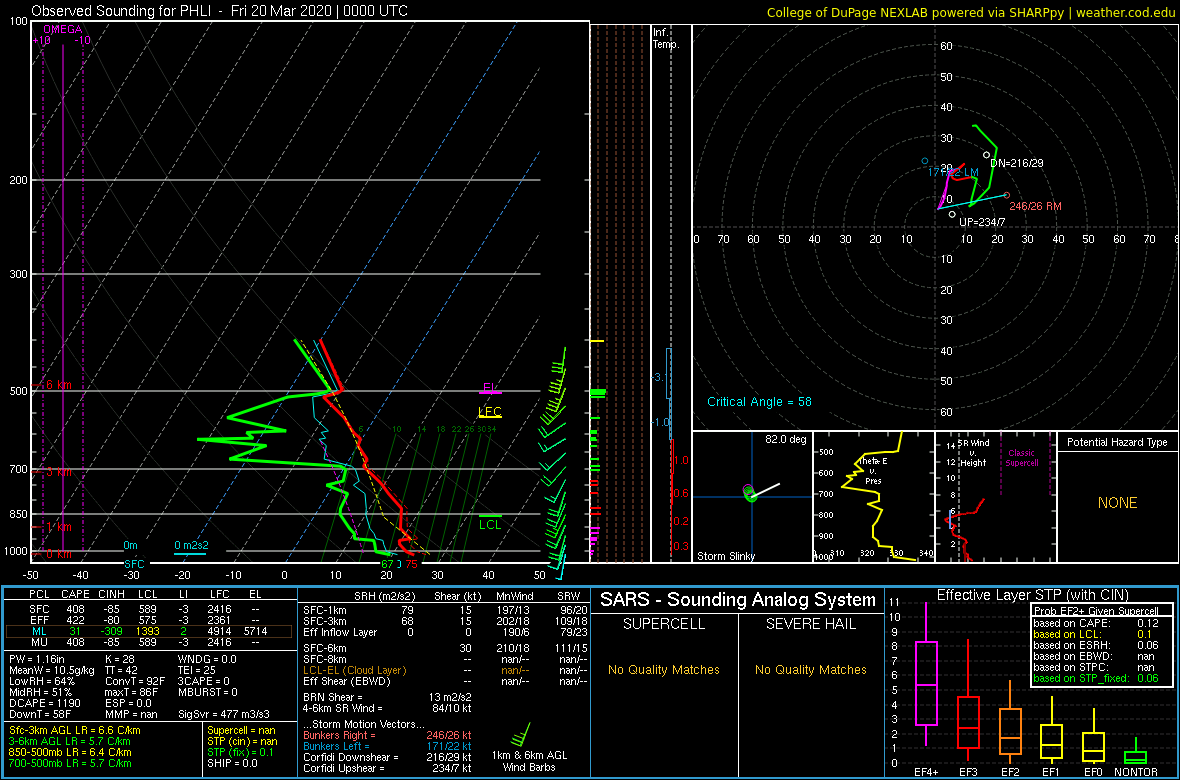Click the 'Eff Inflow Layer' row label
The height and width of the screenshot is (780, 1180).
click(340, 632)
